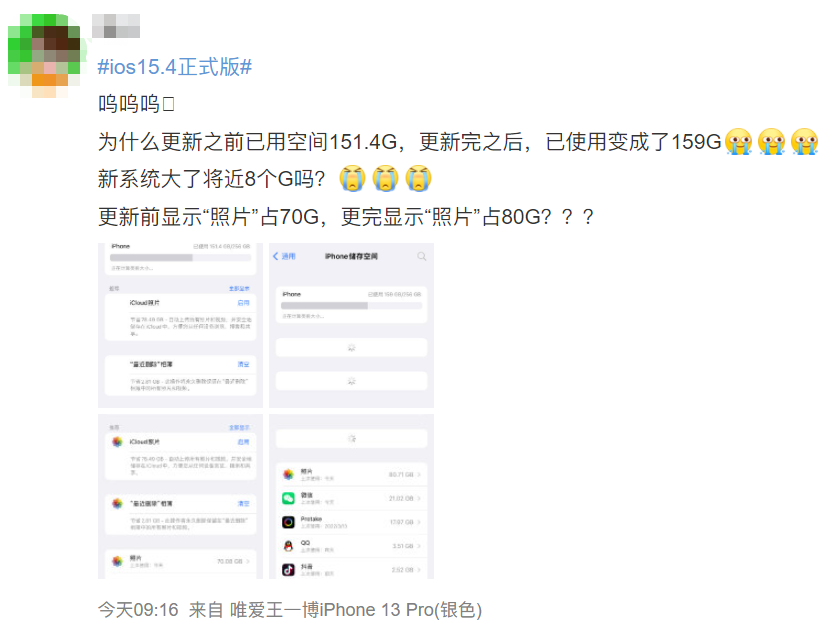This screenshot has height=631, width=839.
Task: Open bottom-left iCloud照片 screenshot thumbnail
Action: coord(180,497)
